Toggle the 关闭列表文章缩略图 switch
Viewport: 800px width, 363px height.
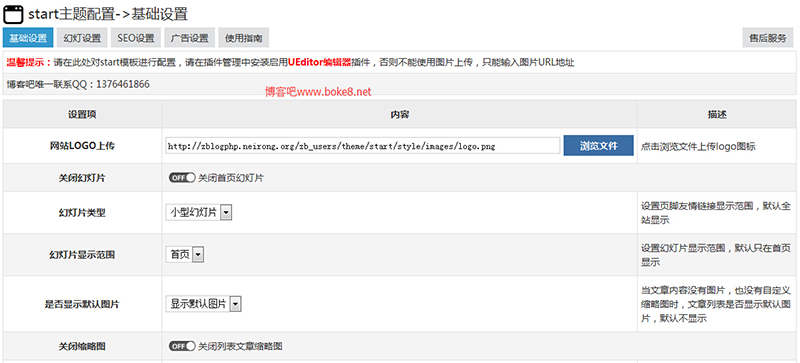[182, 346]
